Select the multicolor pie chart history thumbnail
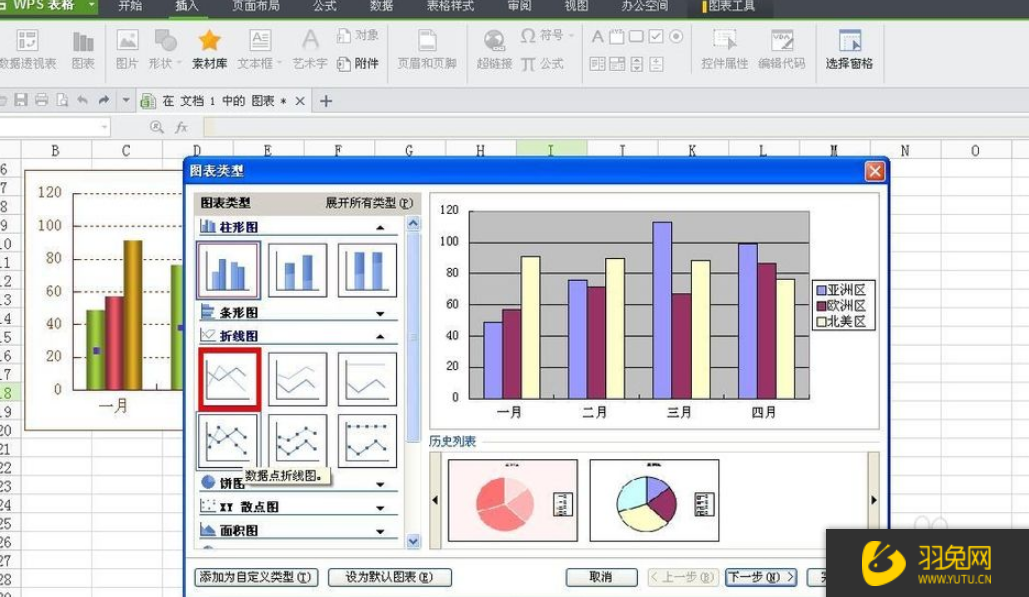1029x597 pixels. (654, 501)
